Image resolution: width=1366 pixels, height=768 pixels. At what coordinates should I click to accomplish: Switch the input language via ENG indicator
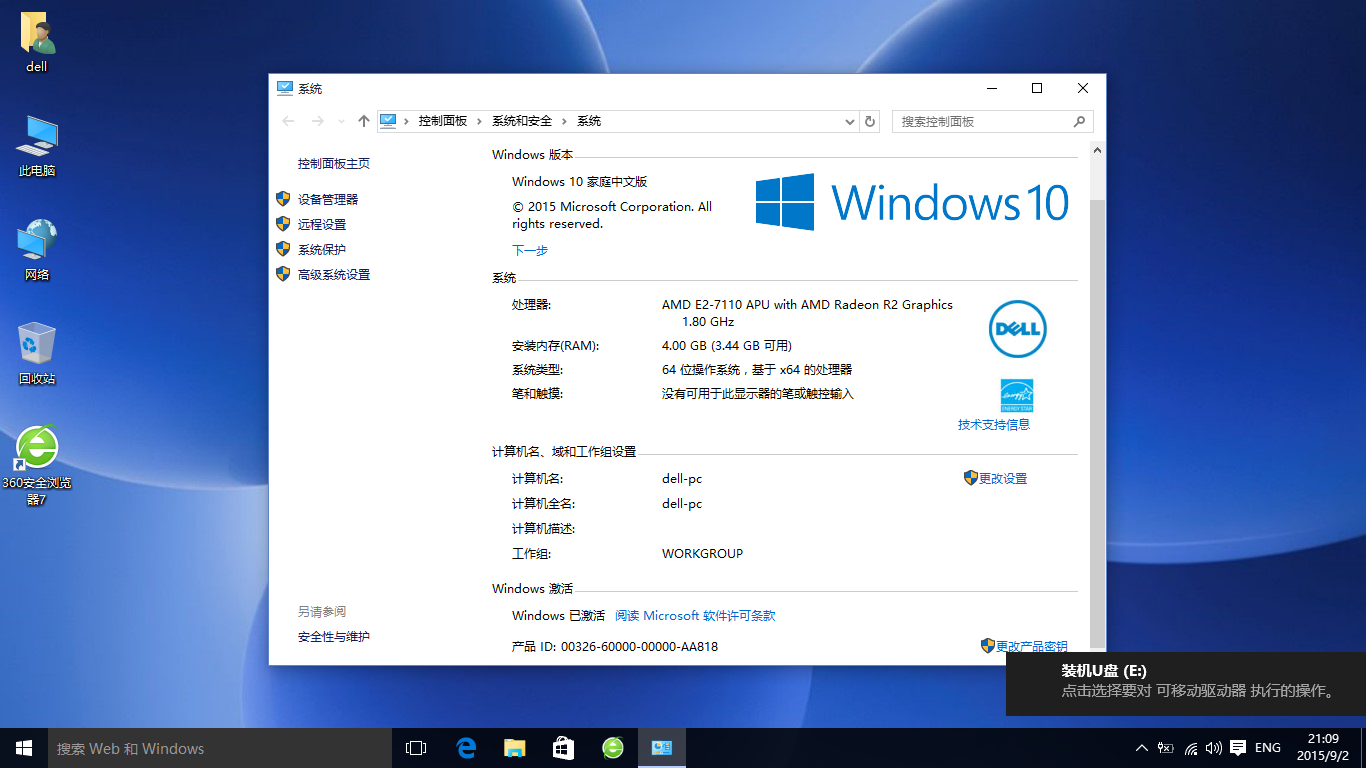1268,748
